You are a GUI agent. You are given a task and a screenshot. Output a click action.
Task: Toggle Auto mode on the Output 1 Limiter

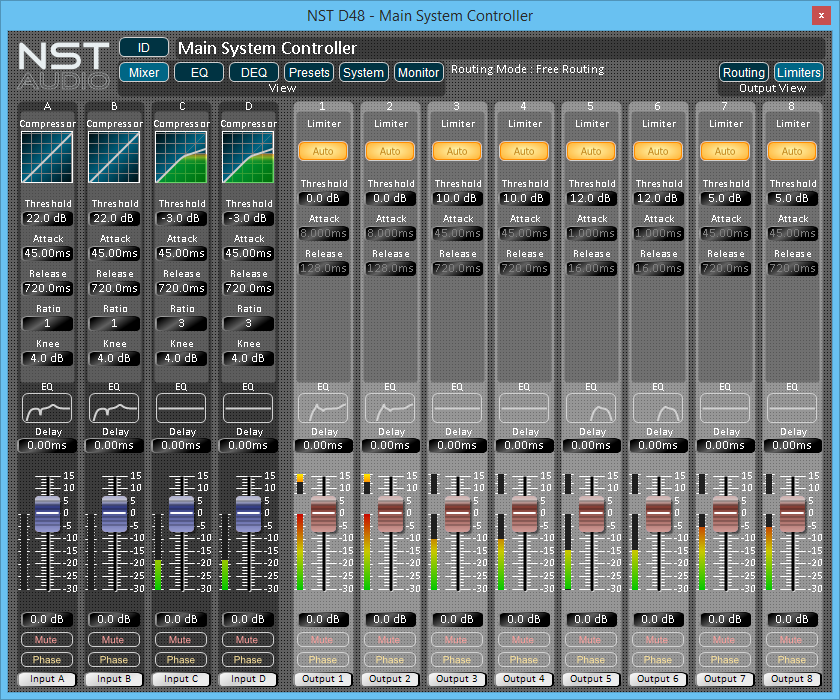click(x=323, y=151)
